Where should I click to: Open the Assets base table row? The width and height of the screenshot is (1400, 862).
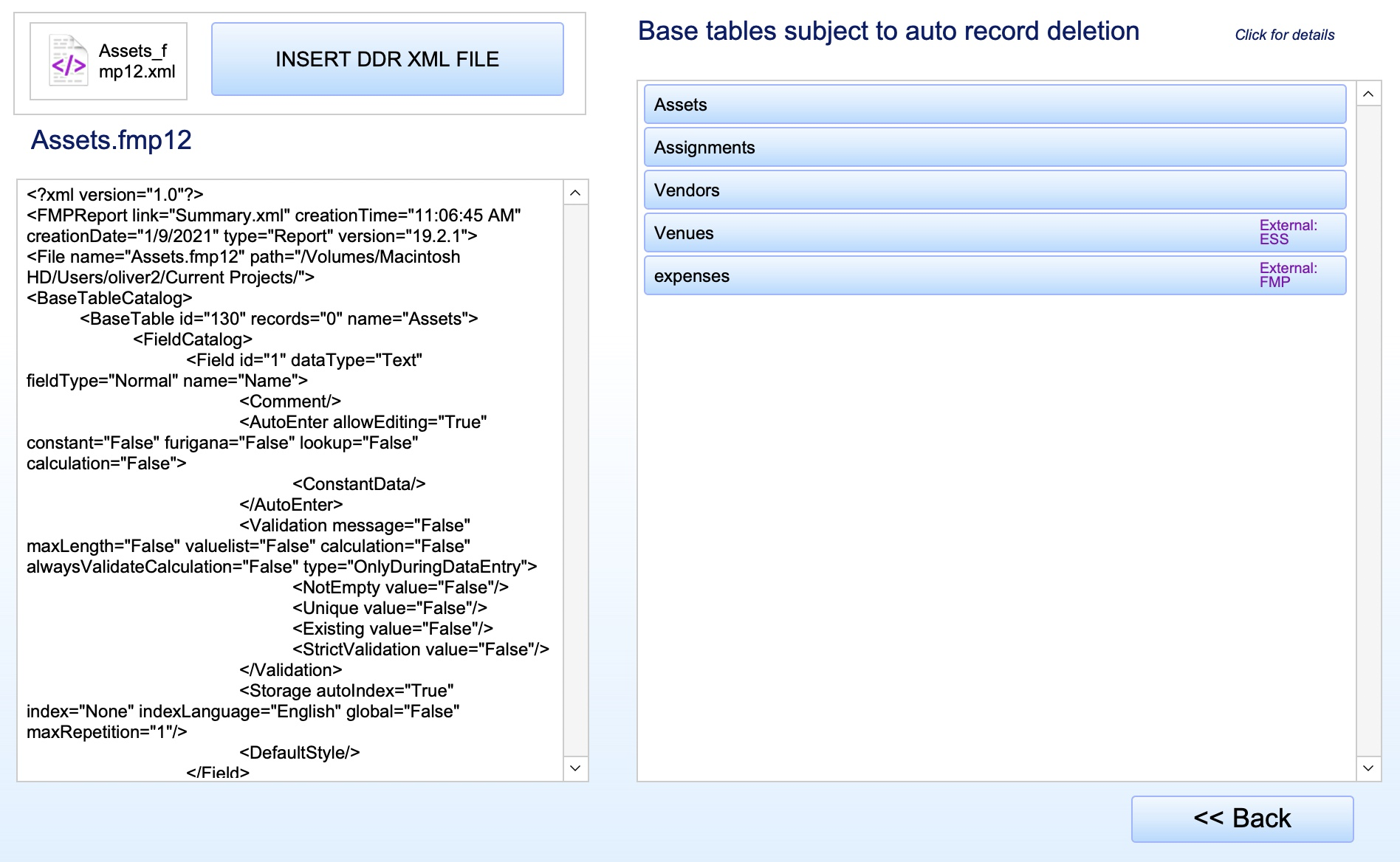click(x=995, y=105)
